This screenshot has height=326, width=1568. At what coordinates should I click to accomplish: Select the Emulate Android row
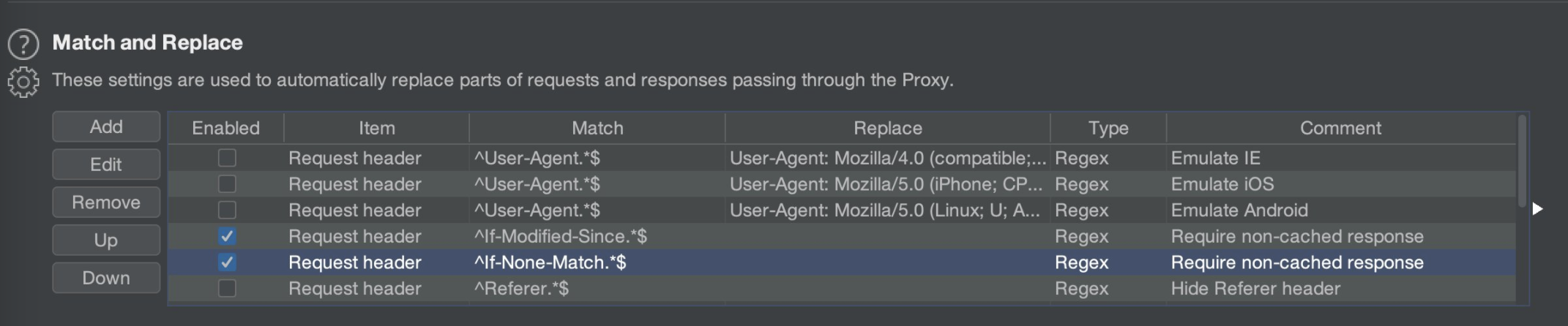(x=842, y=211)
